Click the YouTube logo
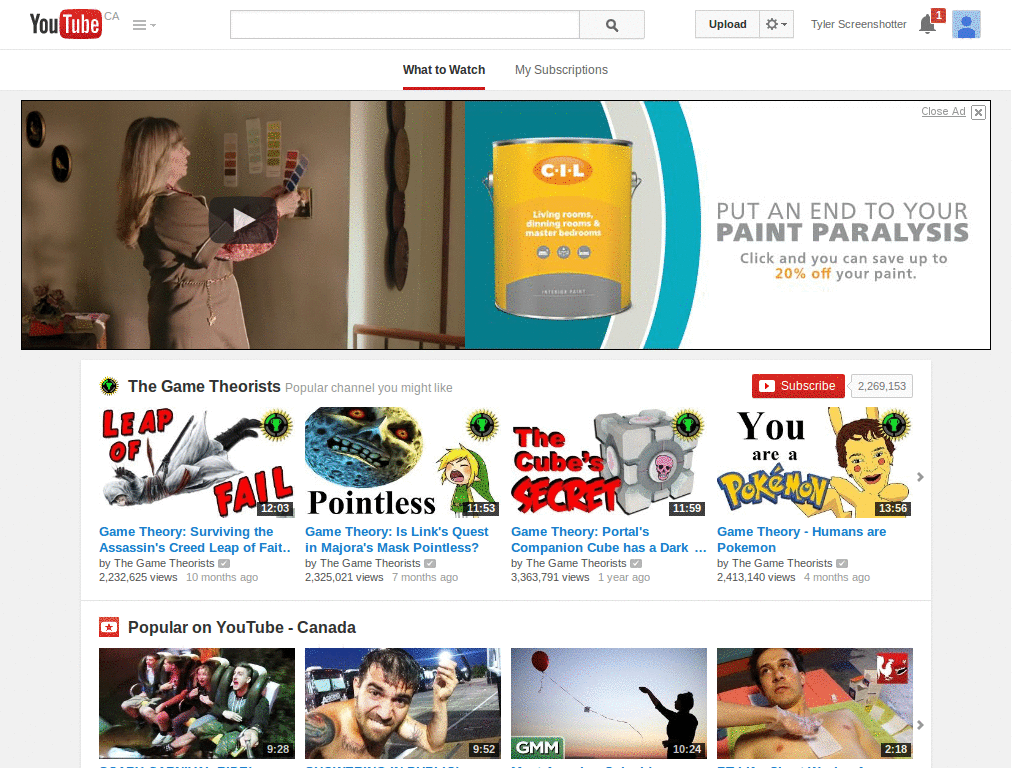 tap(65, 24)
